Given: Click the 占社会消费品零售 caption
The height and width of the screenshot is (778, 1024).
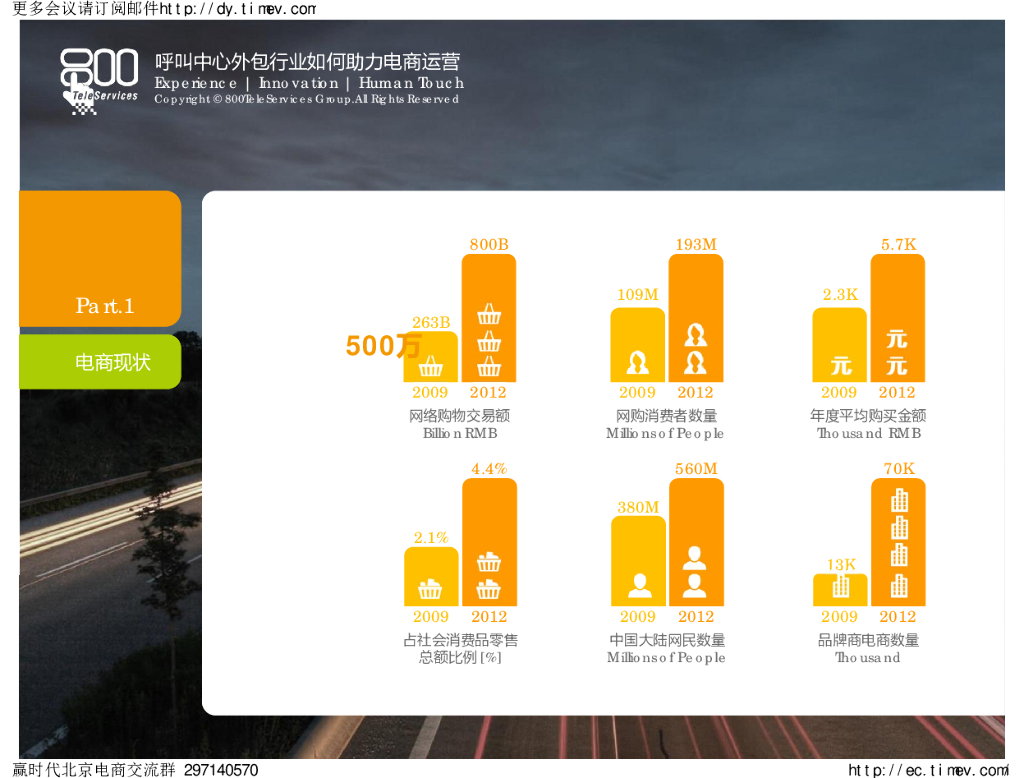Looking at the screenshot, I should (x=460, y=640).
